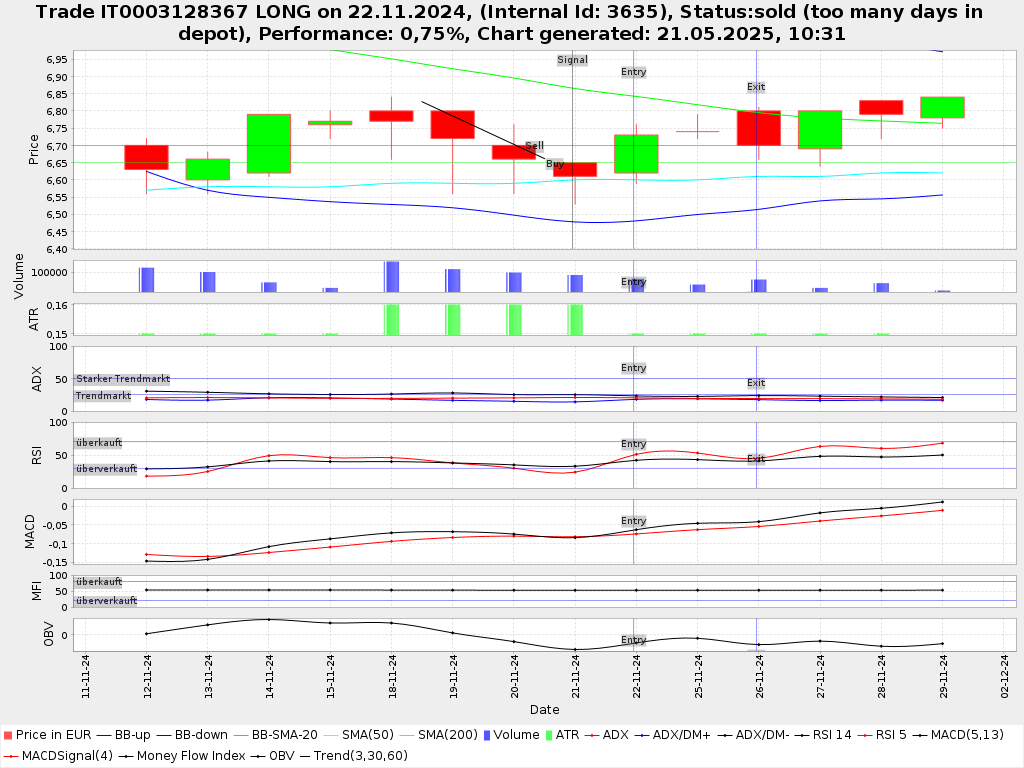Click the large green candle on 14-11-24
The width and height of the screenshot is (1024, 768).
(269, 143)
